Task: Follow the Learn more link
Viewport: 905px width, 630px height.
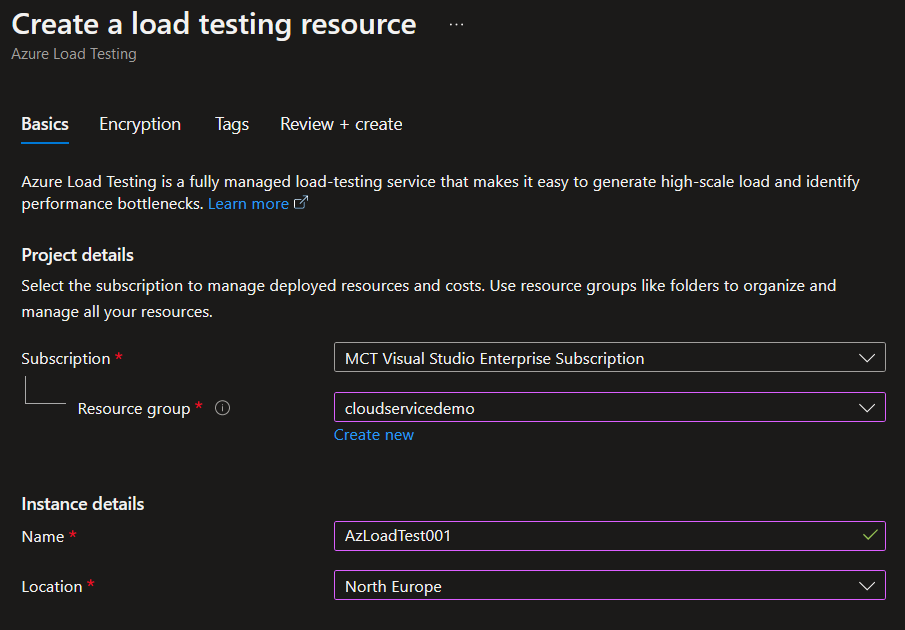Action: click(x=248, y=204)
